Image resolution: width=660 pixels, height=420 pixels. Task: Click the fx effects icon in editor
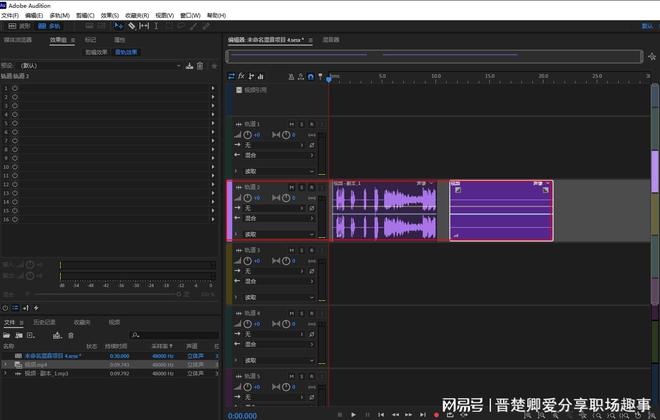coord(241,76)
